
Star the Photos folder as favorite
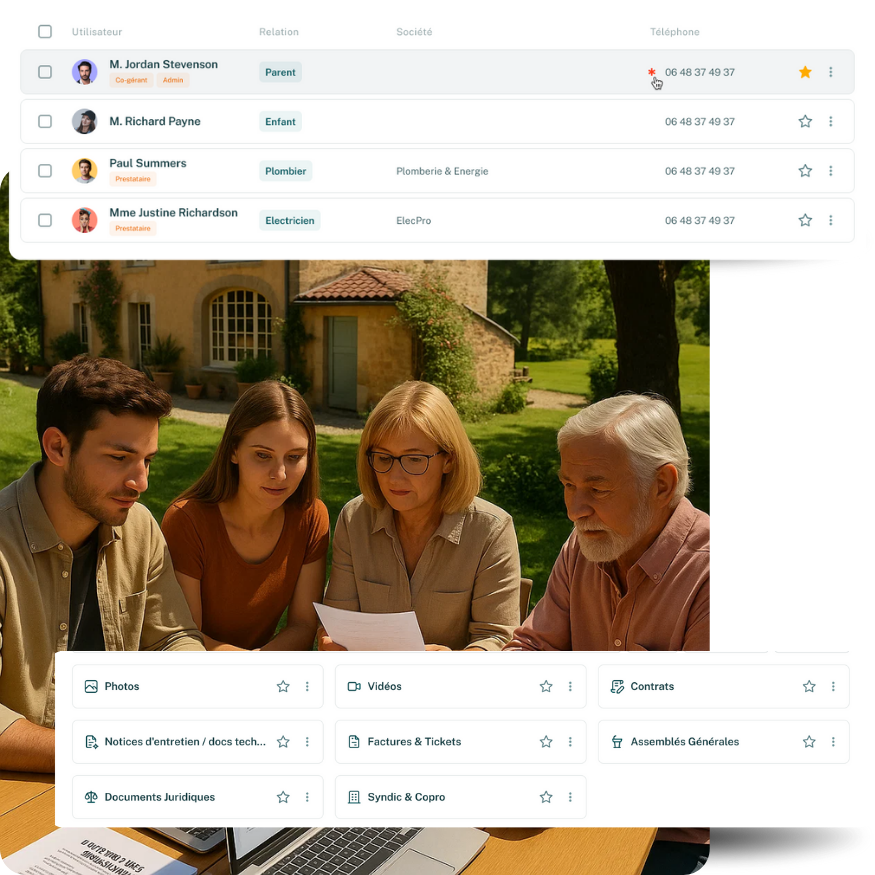[283, 687]
